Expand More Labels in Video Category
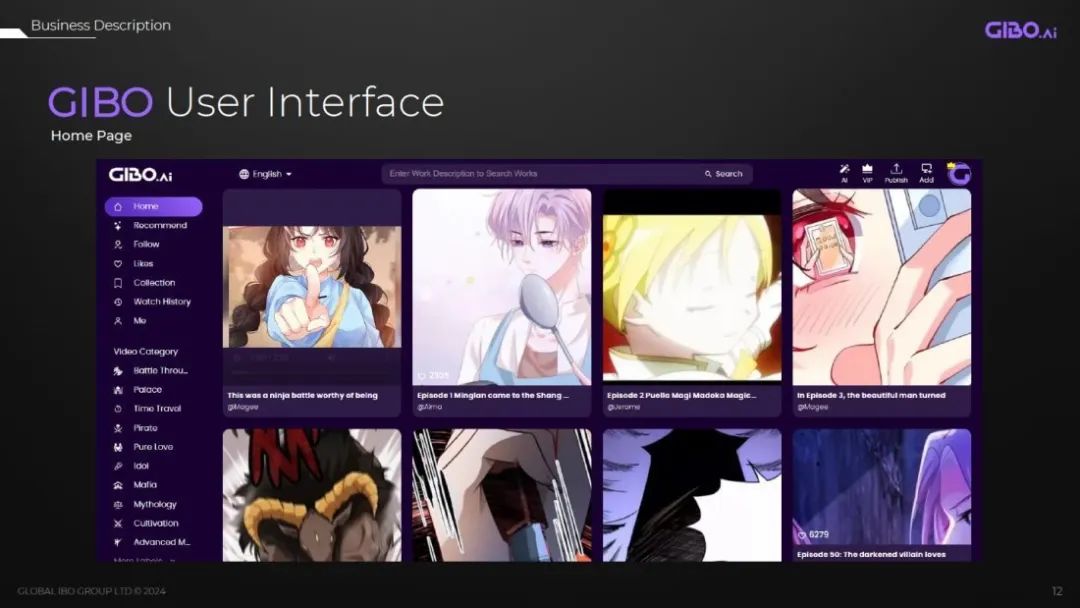1080x608 pixels. point(145,559)
